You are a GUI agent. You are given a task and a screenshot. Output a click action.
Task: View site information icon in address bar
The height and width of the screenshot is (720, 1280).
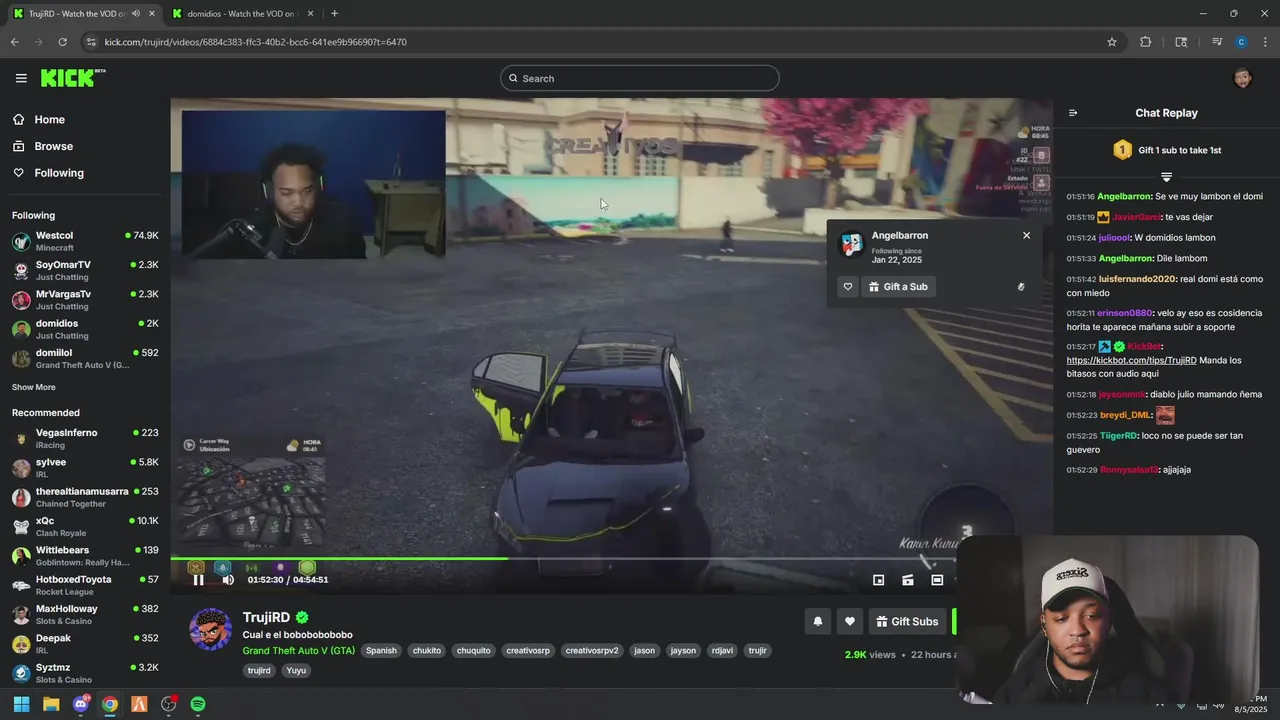(x=91, y=42)
